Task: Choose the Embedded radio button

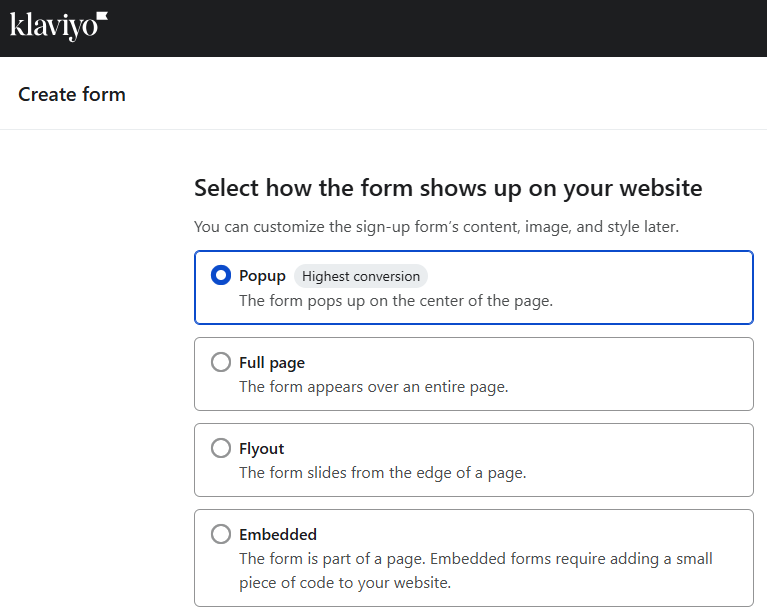Action: 221,534
